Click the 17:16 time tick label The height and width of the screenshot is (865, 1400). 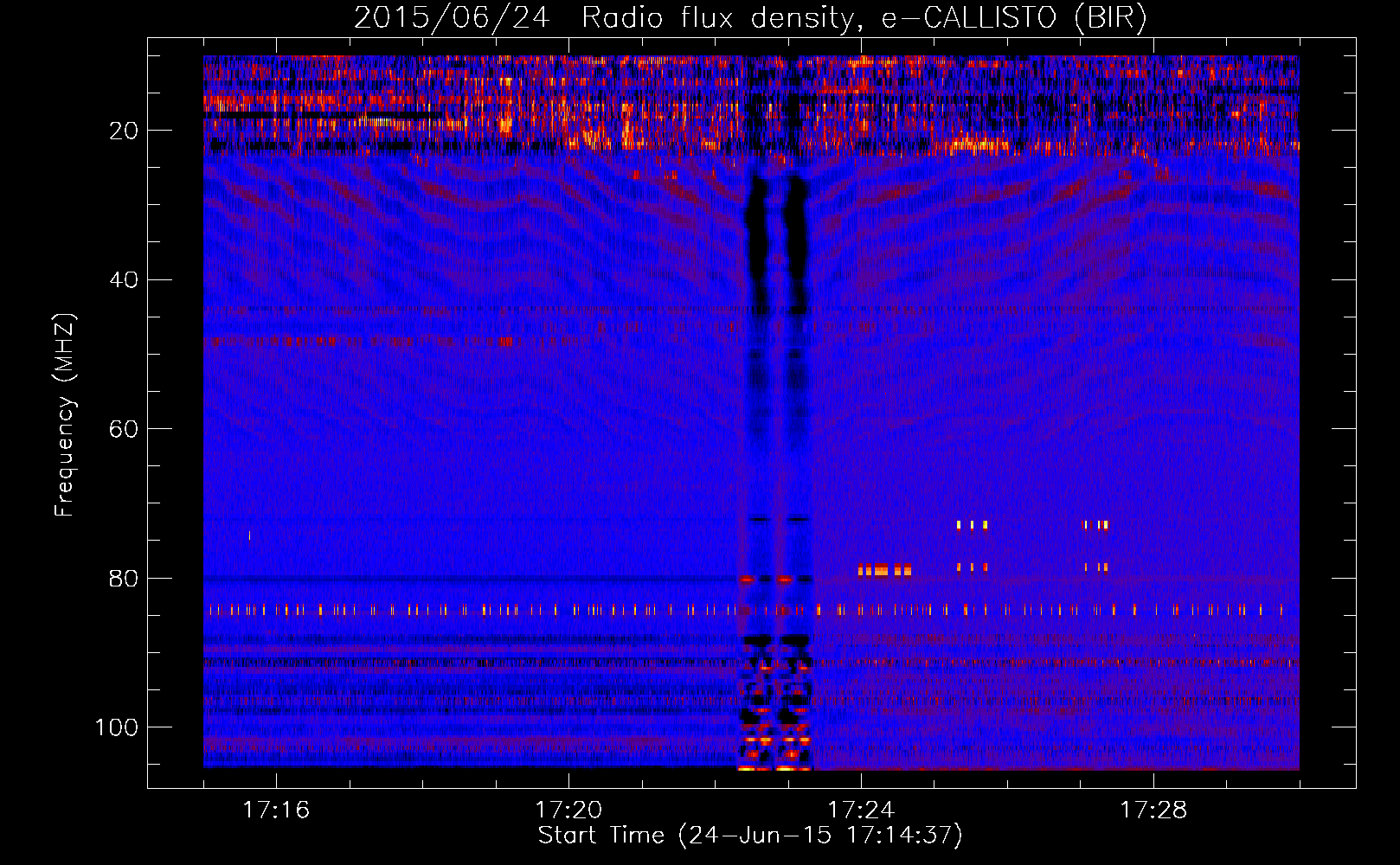(276, 810)
